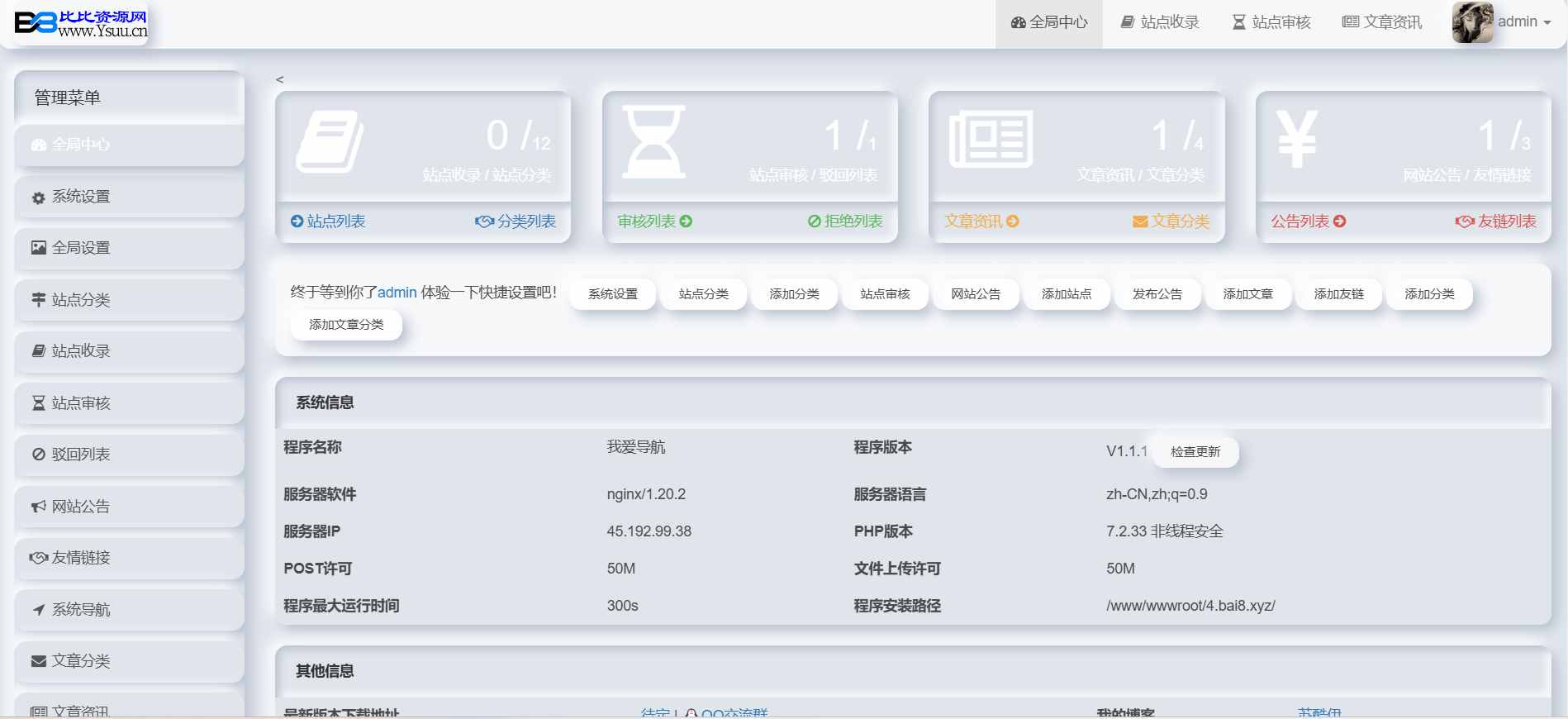Click the handshake icon beside 友情链接
Screen dimensions: 1568x719
39,558
